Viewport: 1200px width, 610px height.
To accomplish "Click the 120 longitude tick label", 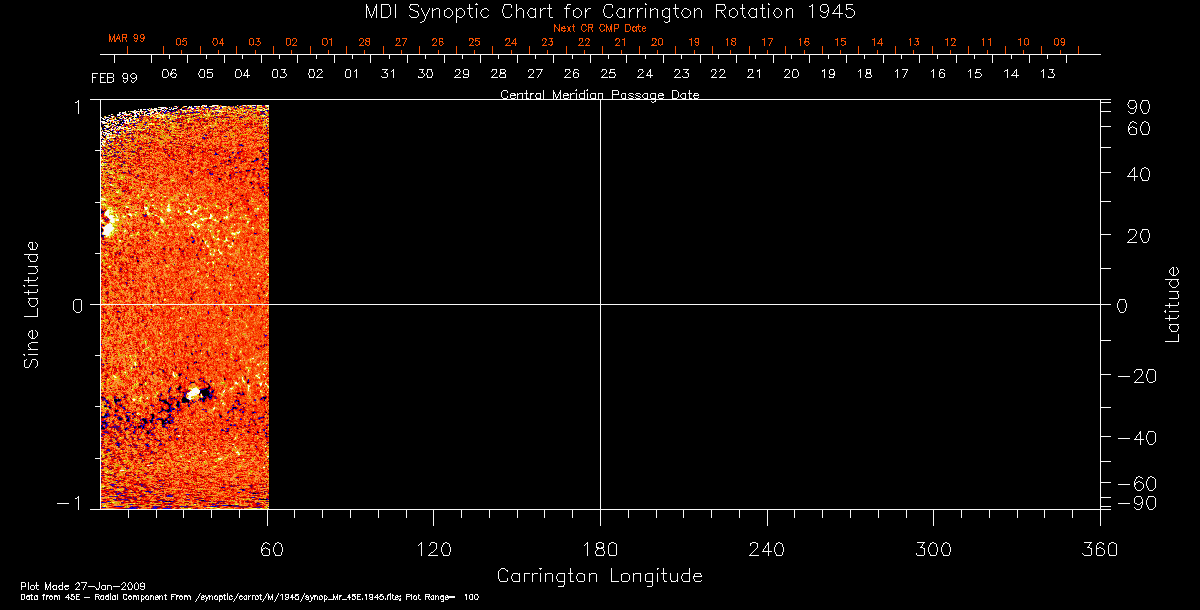I will pos(433,548).
